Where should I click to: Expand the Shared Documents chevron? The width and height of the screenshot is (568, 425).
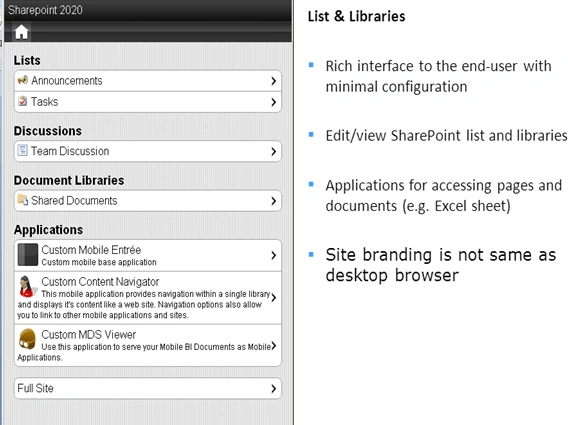coord(273,201)
